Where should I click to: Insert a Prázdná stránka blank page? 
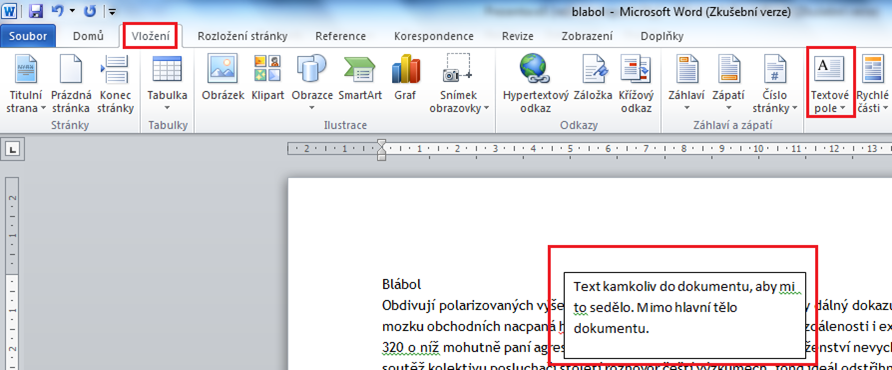[x=71, y=84]
